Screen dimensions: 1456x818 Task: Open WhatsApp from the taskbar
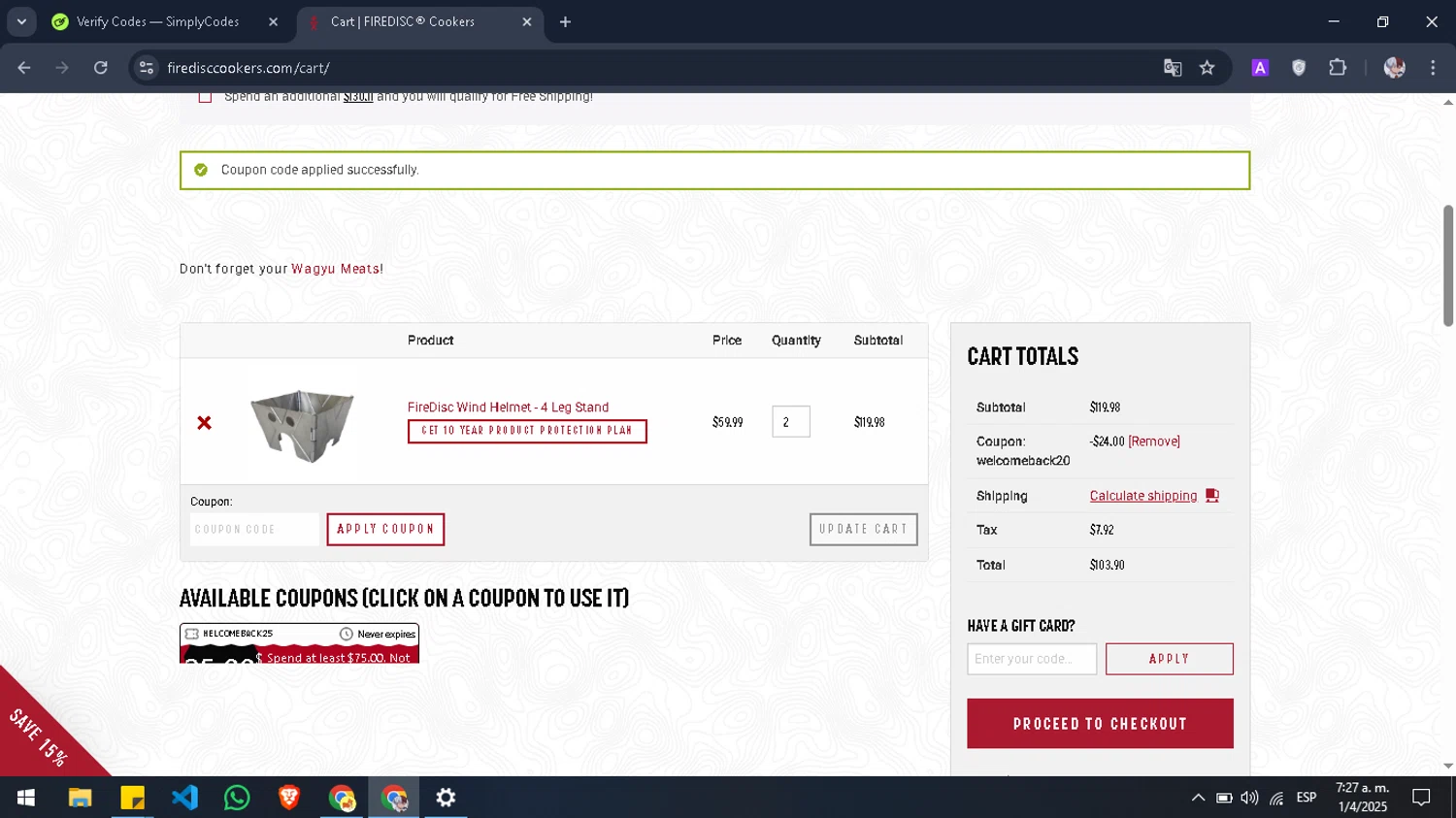coord(237,798)
